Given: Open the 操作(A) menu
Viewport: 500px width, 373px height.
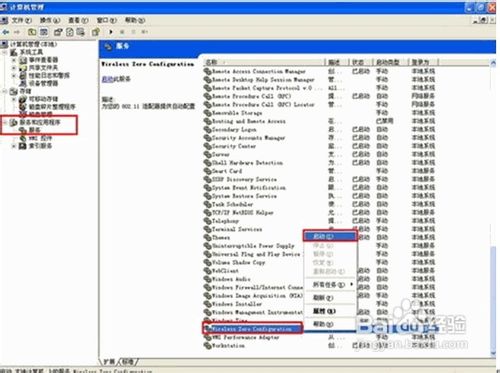Looking at the screenshot, I should 50,20.
